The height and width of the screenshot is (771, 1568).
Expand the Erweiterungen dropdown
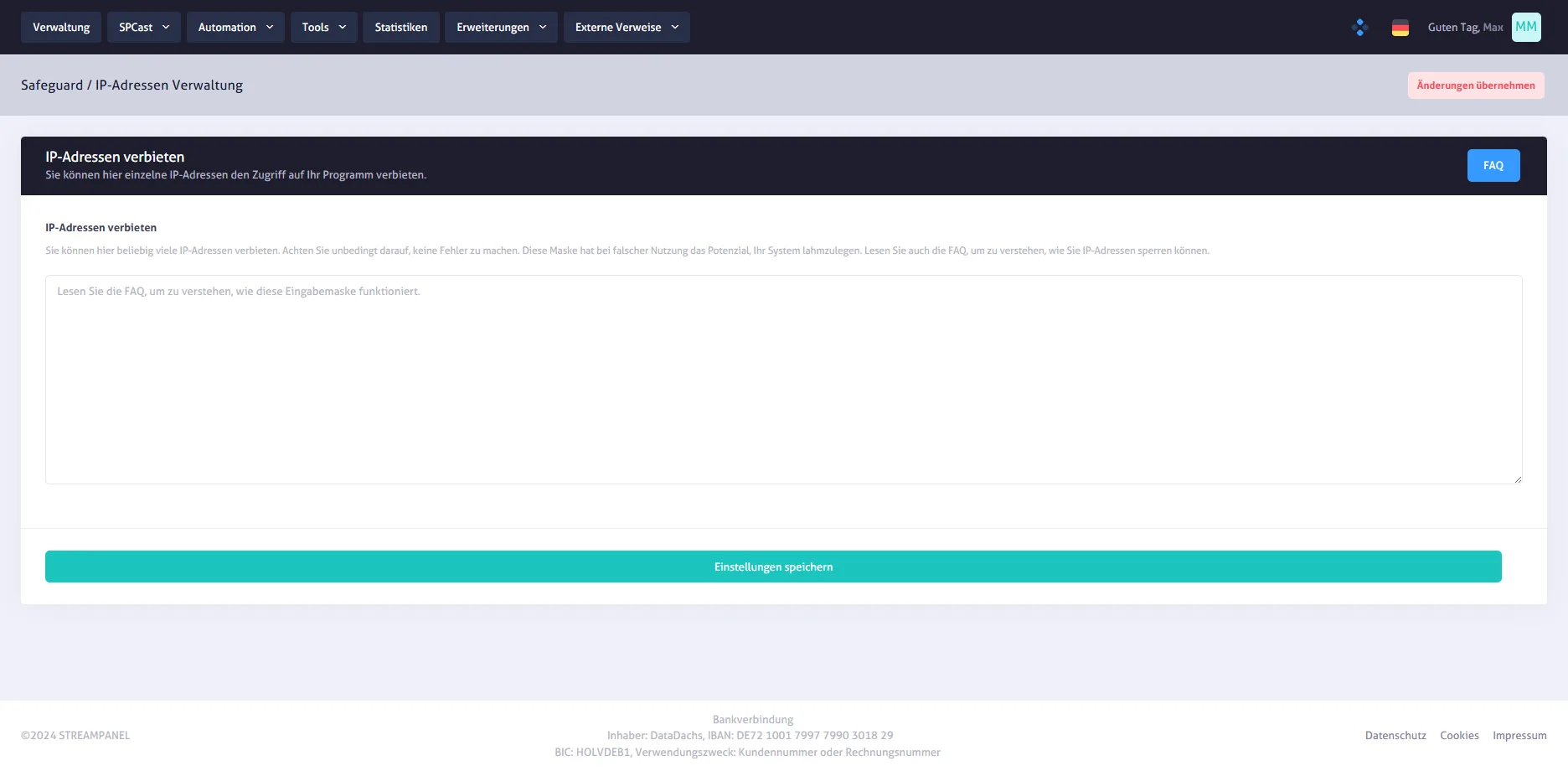[x=501, y=28]
